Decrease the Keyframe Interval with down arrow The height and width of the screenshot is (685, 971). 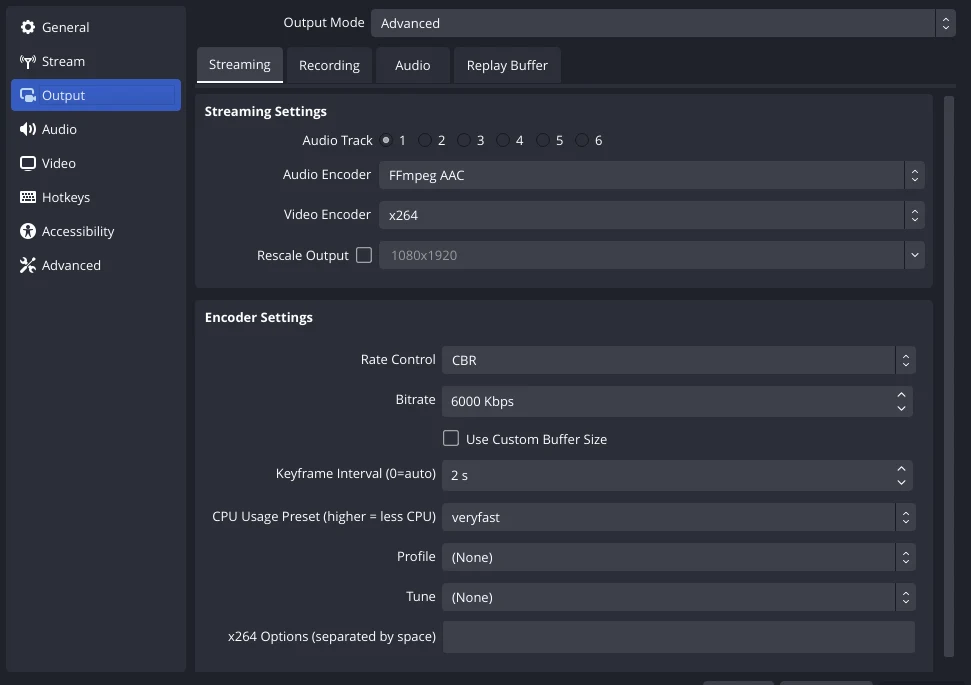click(x=901, y=482)
